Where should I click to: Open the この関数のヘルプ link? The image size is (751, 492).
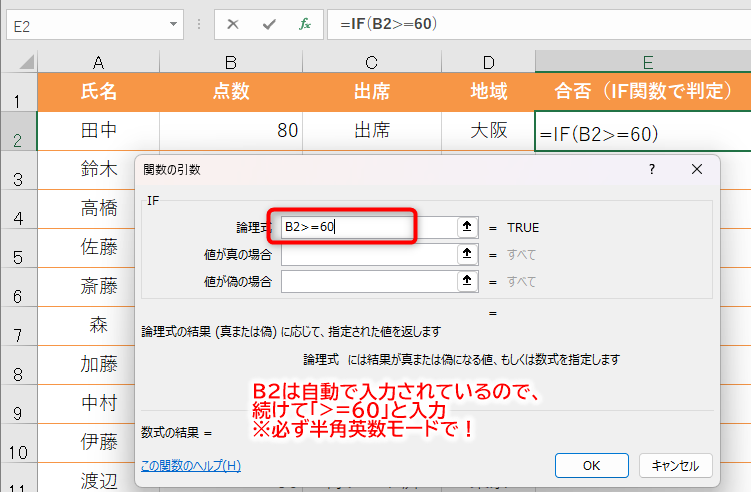pyautogui.click(x=190, y=465)
